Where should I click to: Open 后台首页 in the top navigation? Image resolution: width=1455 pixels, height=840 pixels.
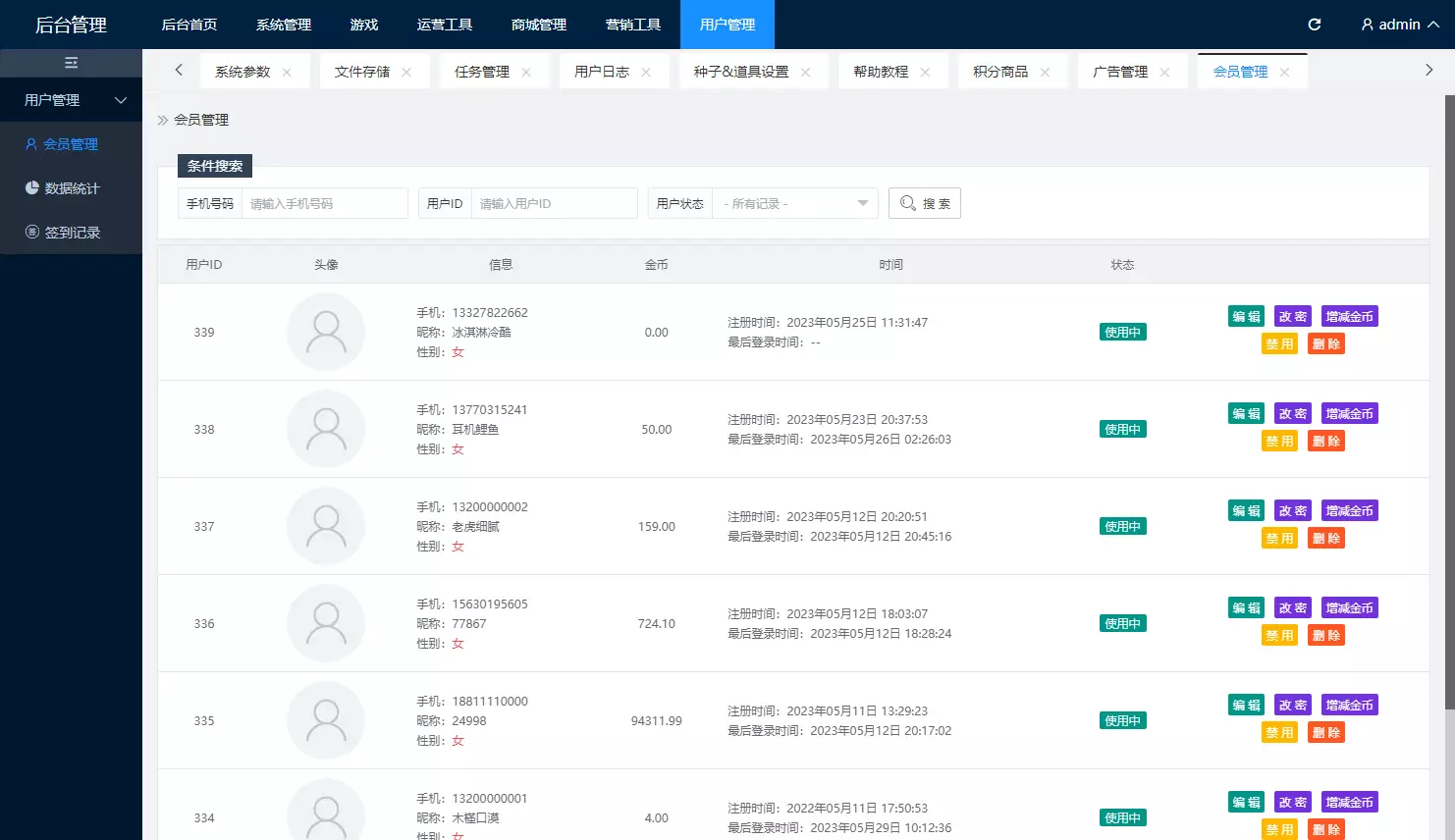189,25
